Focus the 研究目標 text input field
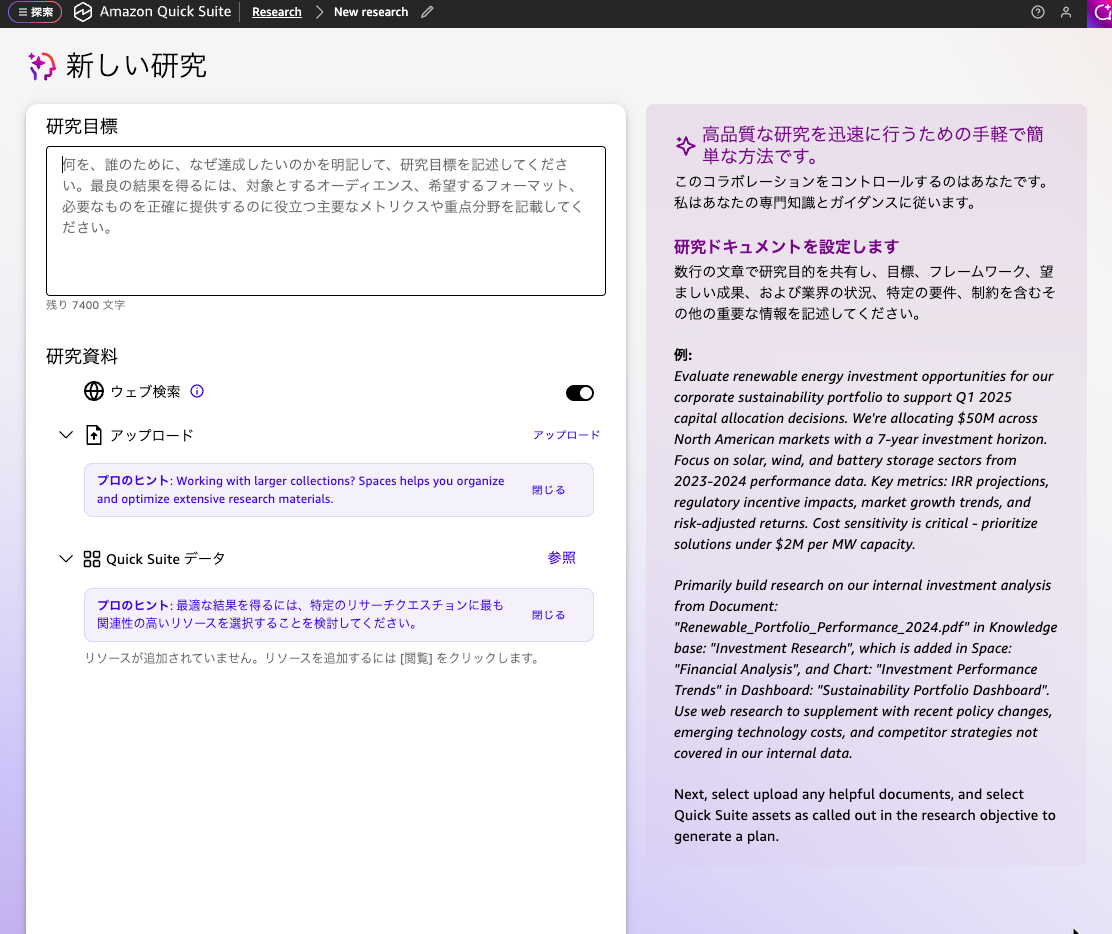 coord(325,221)
